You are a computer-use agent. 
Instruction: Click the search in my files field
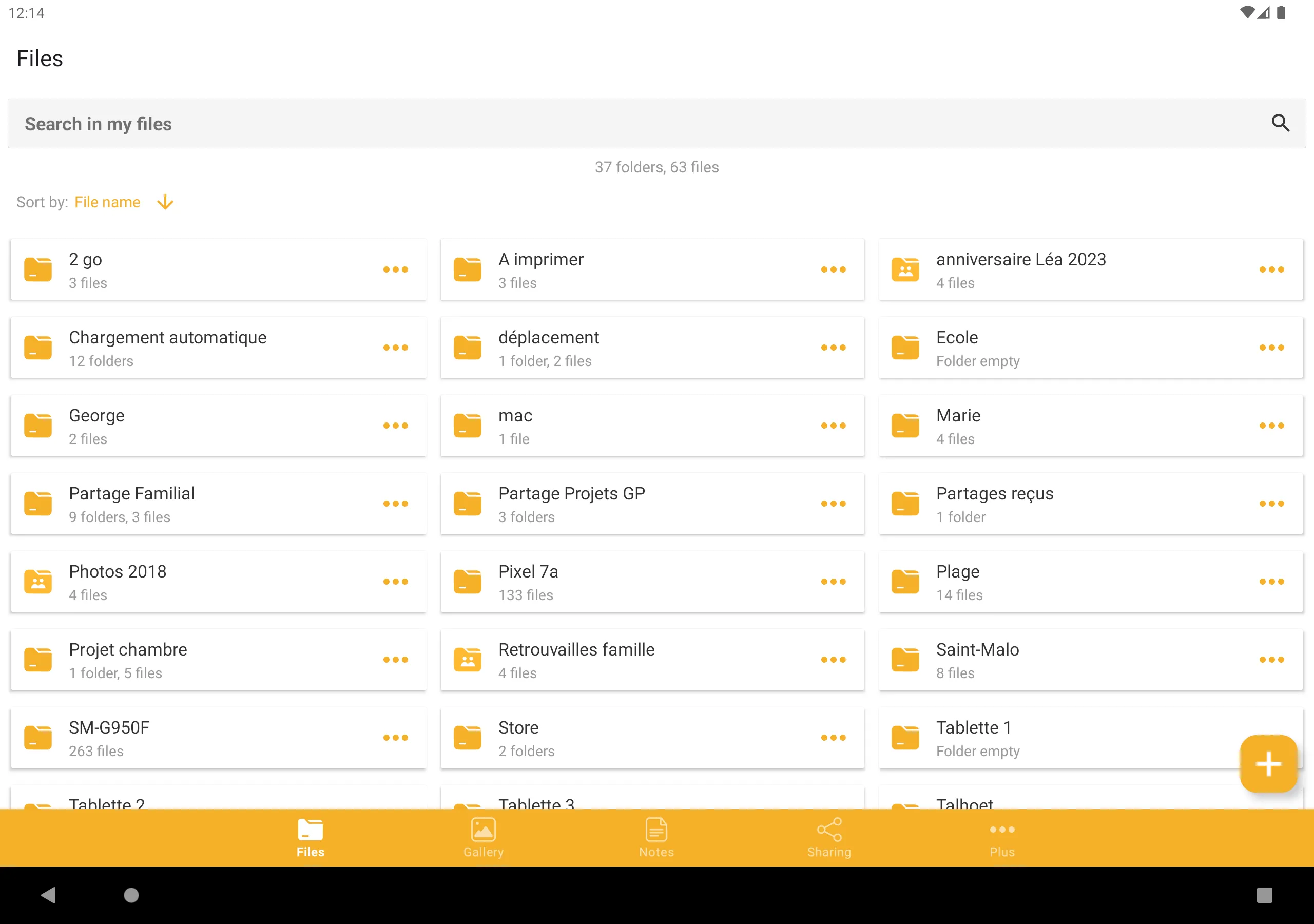[x=656, y=123]
